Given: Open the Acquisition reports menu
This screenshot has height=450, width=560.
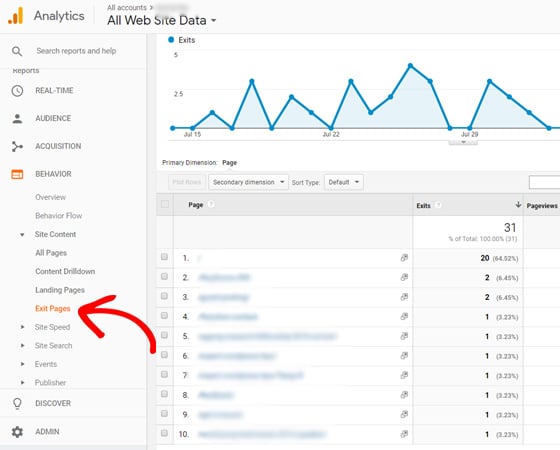Looking at the screenshot, I should click(x=58, y=146).
